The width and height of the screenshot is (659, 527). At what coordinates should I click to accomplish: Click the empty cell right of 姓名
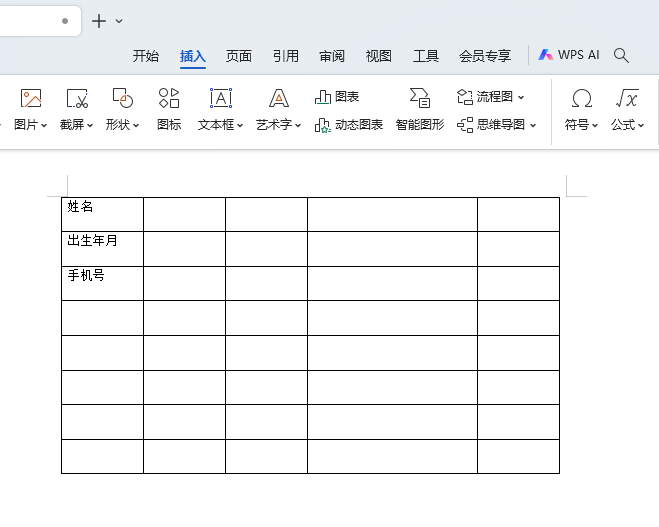pos(185,214)
